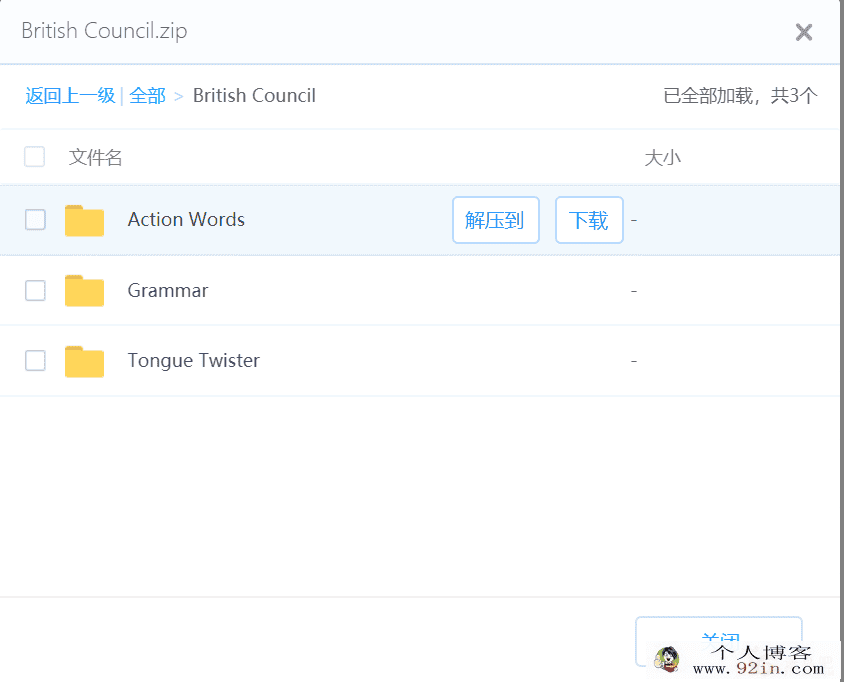Open the Action Words folder icon
The image size is (844, 682).
click(x=85, y=221)
